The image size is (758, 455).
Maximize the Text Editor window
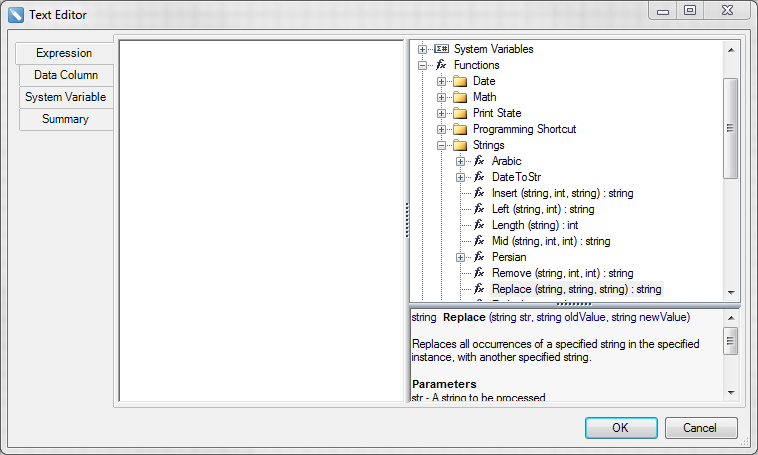pos(690,10)
